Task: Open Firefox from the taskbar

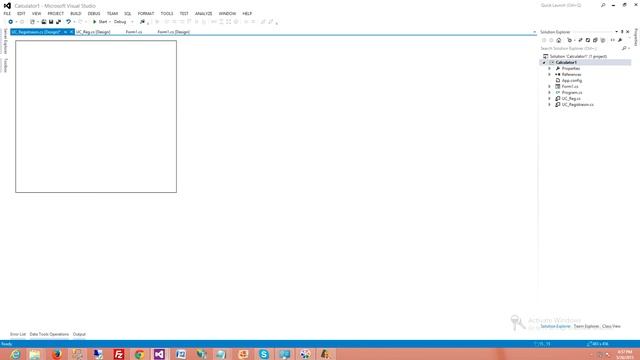Action: tap(56, 354)
